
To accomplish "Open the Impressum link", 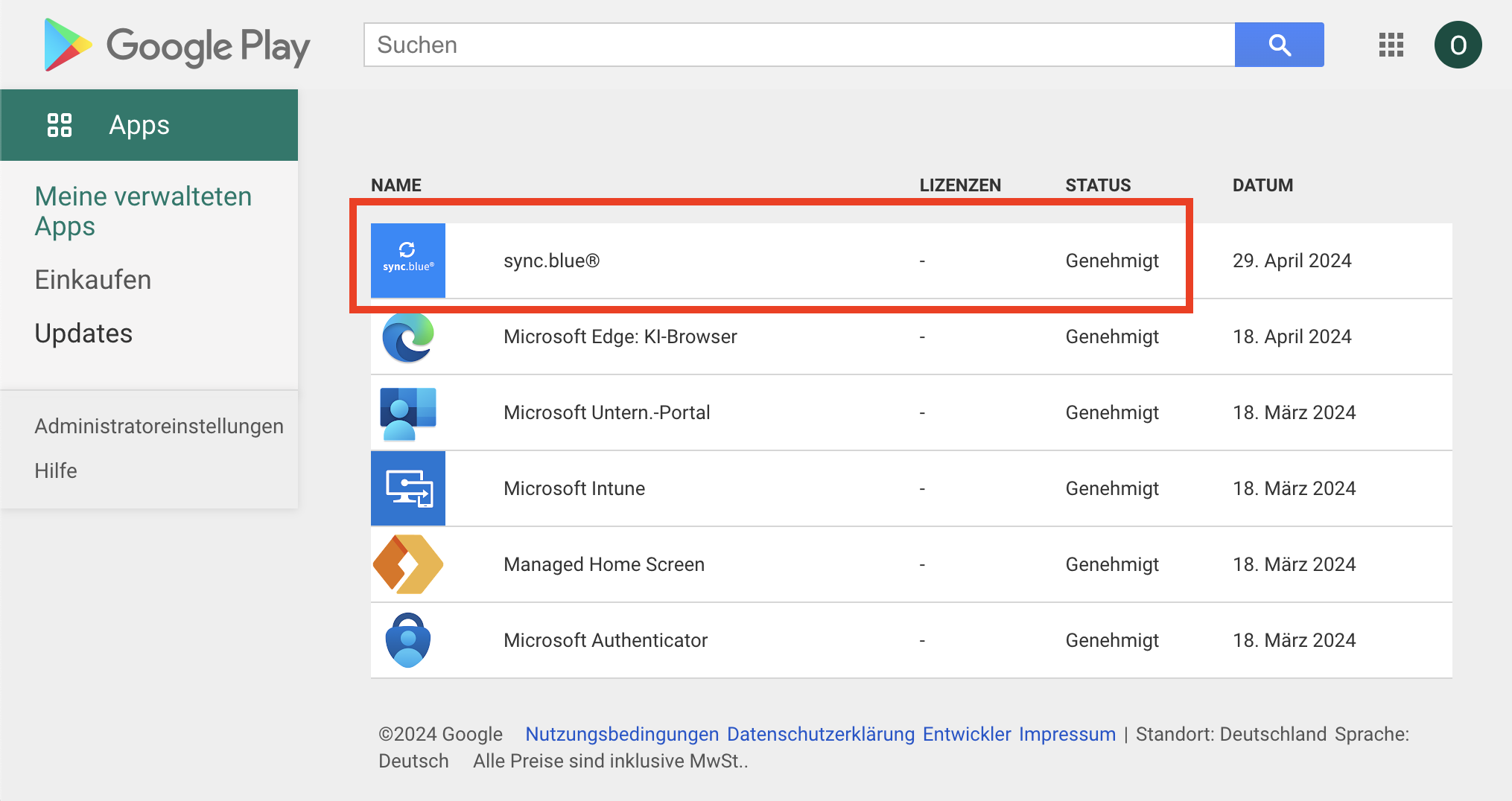I will point(1067,734).
